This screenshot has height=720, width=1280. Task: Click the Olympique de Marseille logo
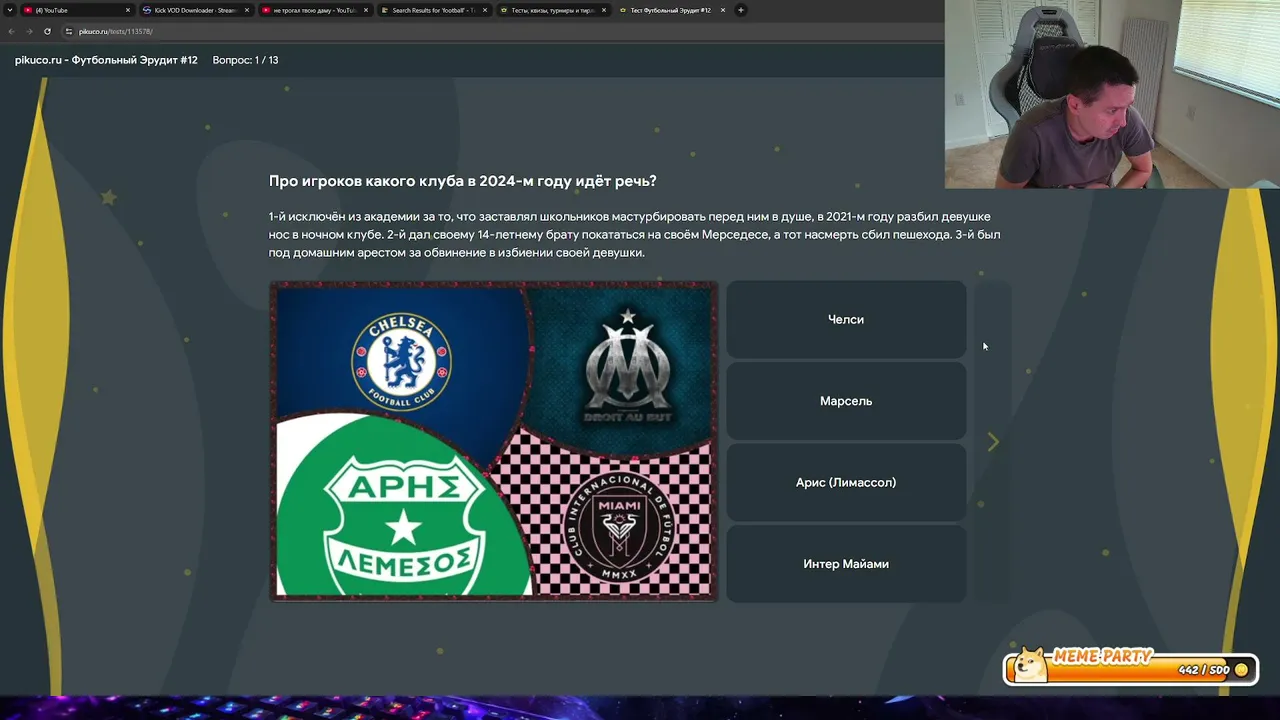click(x=628, y=365)
